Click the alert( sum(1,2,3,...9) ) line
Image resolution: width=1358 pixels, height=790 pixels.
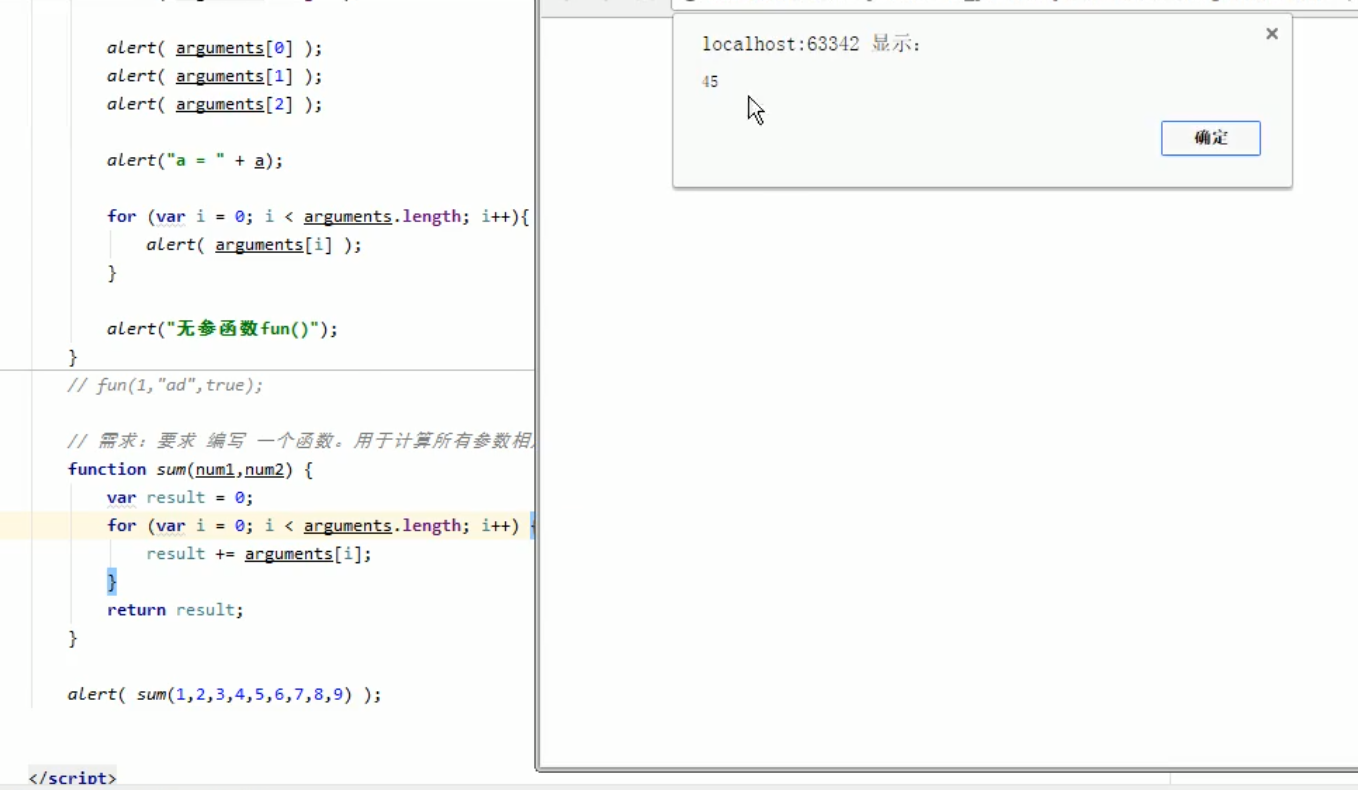[224, 694]
